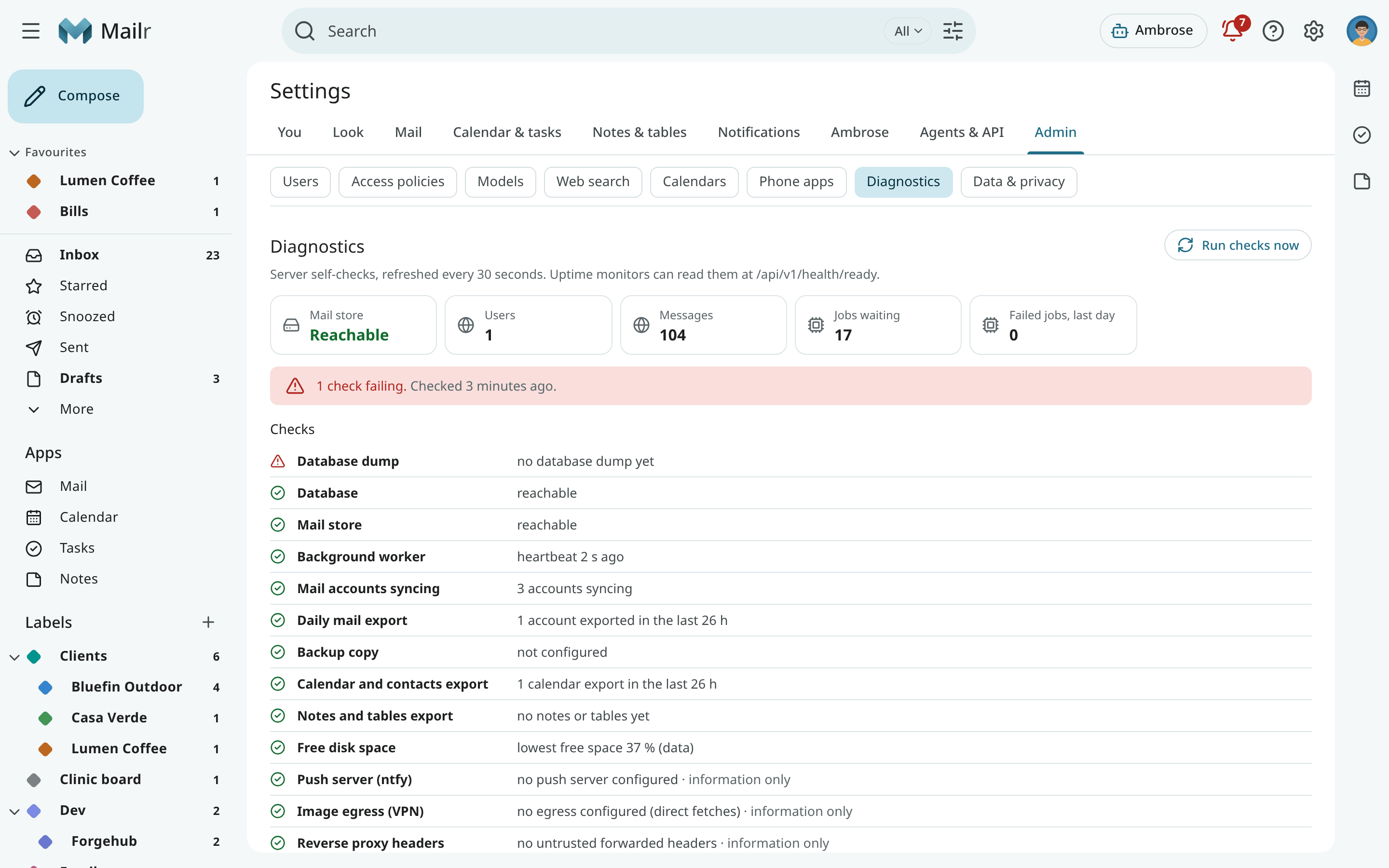Click Mail store drive icon card
Image resolution: width=1389 pixels, height=868 pixels.
(292, 325)
